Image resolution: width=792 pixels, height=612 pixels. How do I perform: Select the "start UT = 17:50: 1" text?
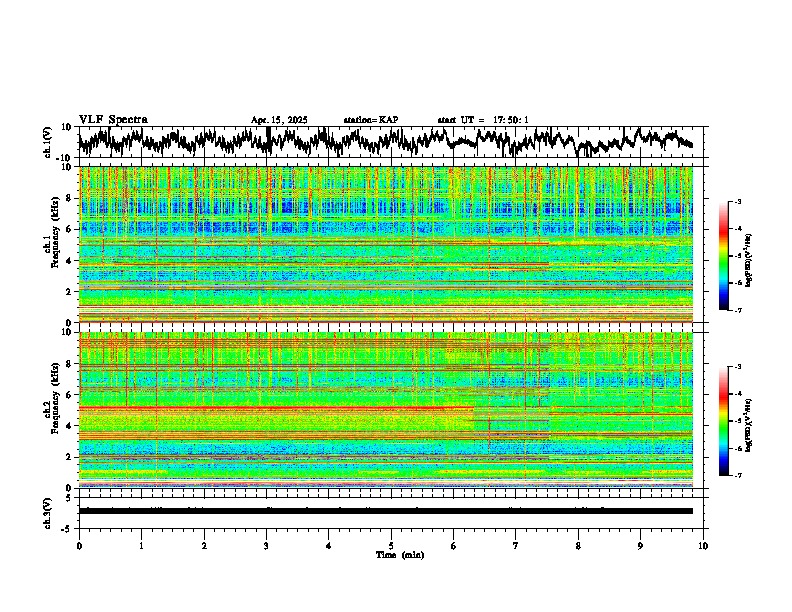click(483, 120)
